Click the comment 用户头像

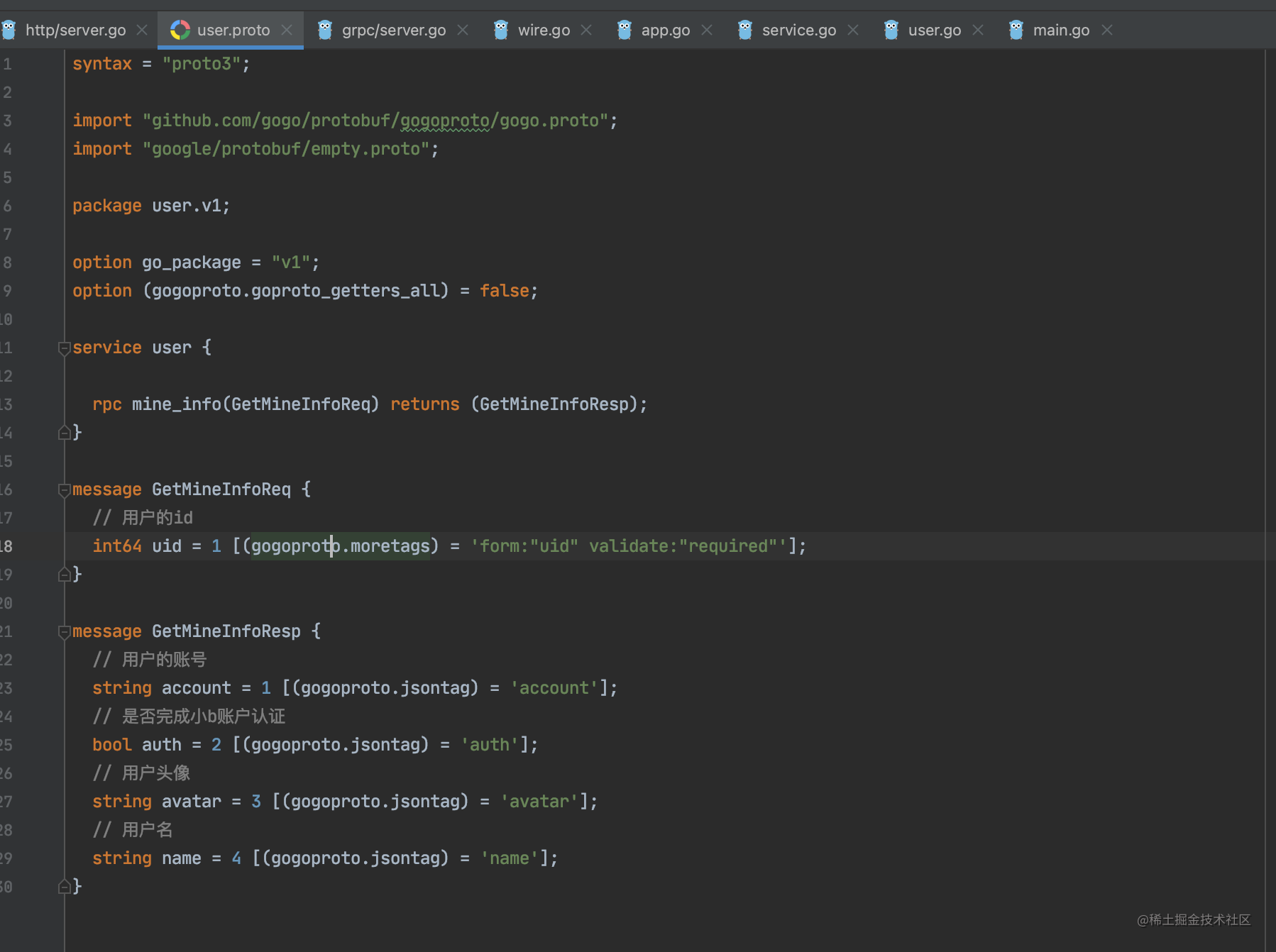click(141, 773)
